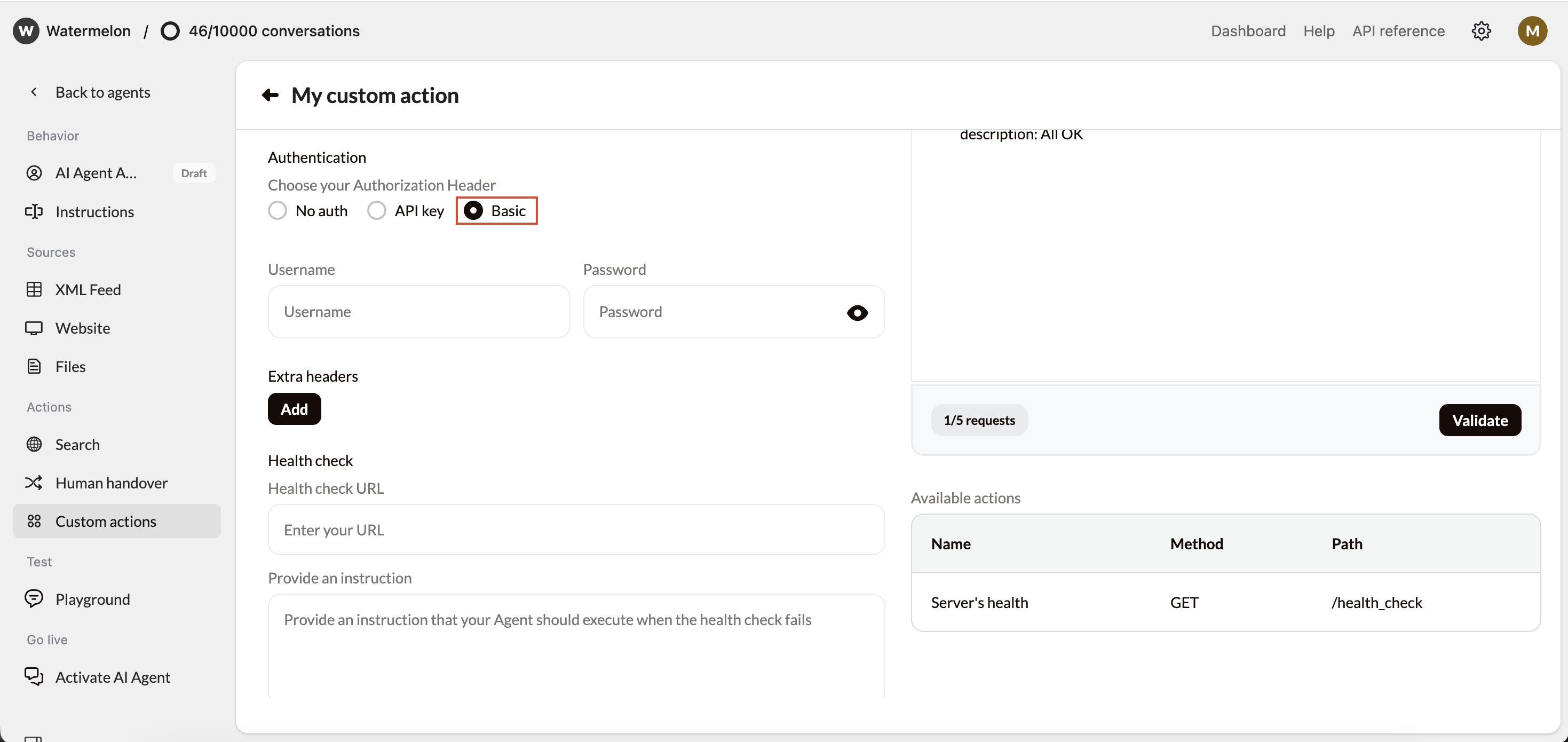Image resolution: width=1568 pixels, height=742 pixels.
Task: Open the Website source settings
Action: [x=82, y=328]
